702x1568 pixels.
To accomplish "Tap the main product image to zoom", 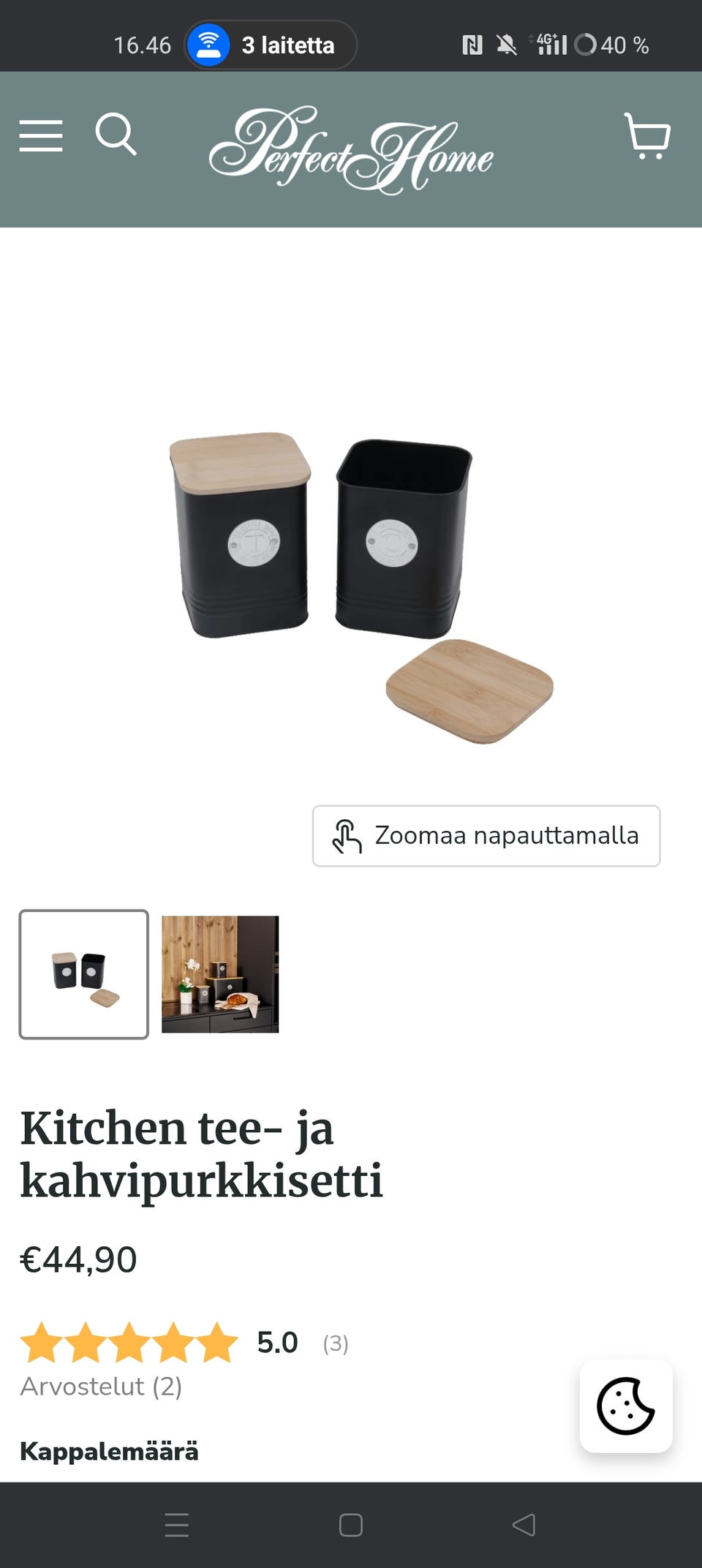I will (351, 512).
